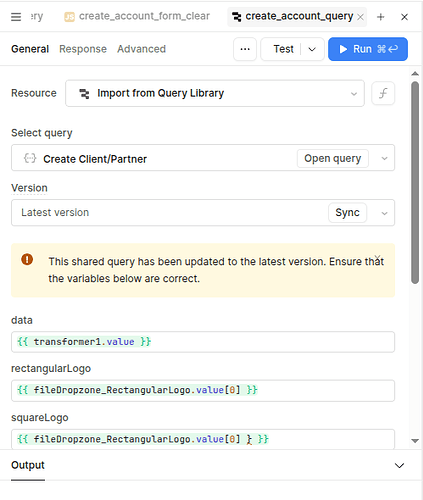Click the Run button
The height and width of the screenshot is (500, 423).
(x=368, y=49)
